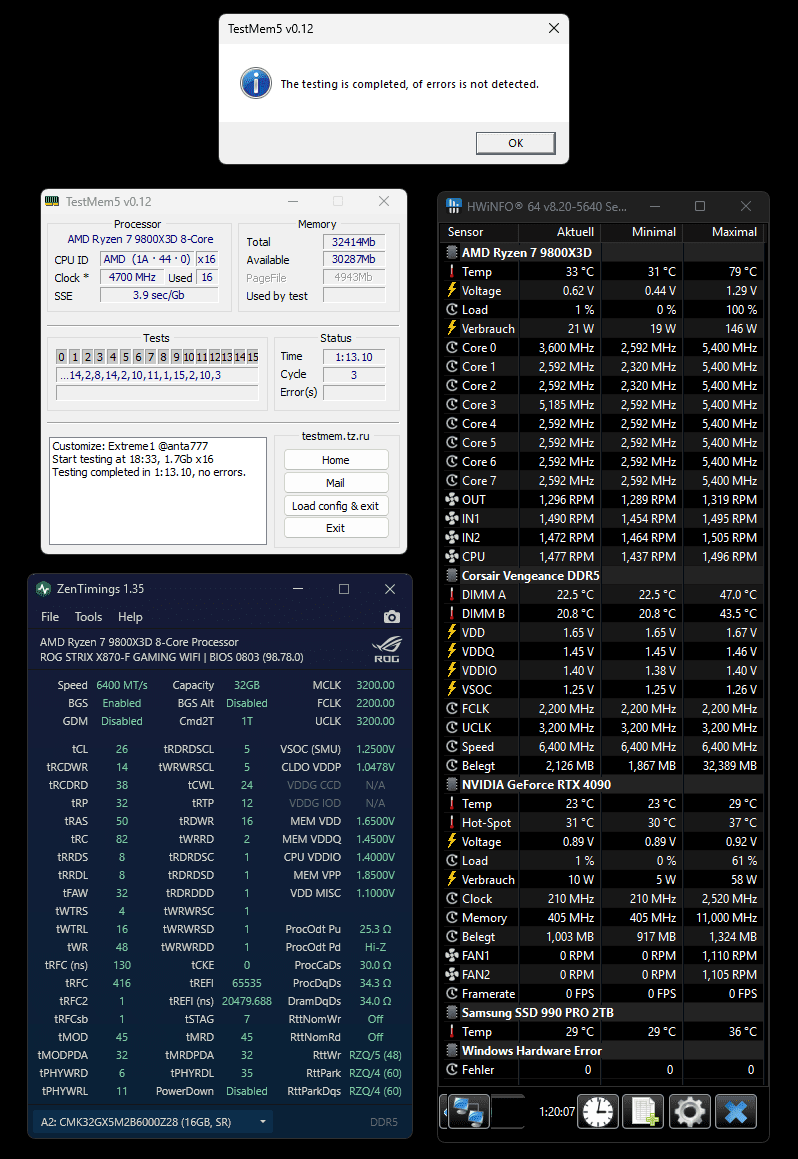Click the fan icon beside FAN1 row
Viewport: 798px width, 1159px height.
[452, 955]
